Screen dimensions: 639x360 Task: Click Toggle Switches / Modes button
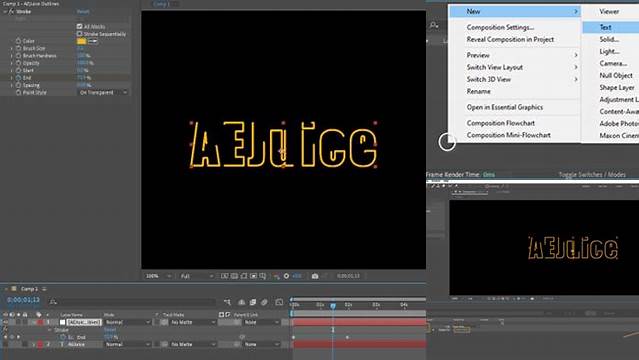[592, 174]
